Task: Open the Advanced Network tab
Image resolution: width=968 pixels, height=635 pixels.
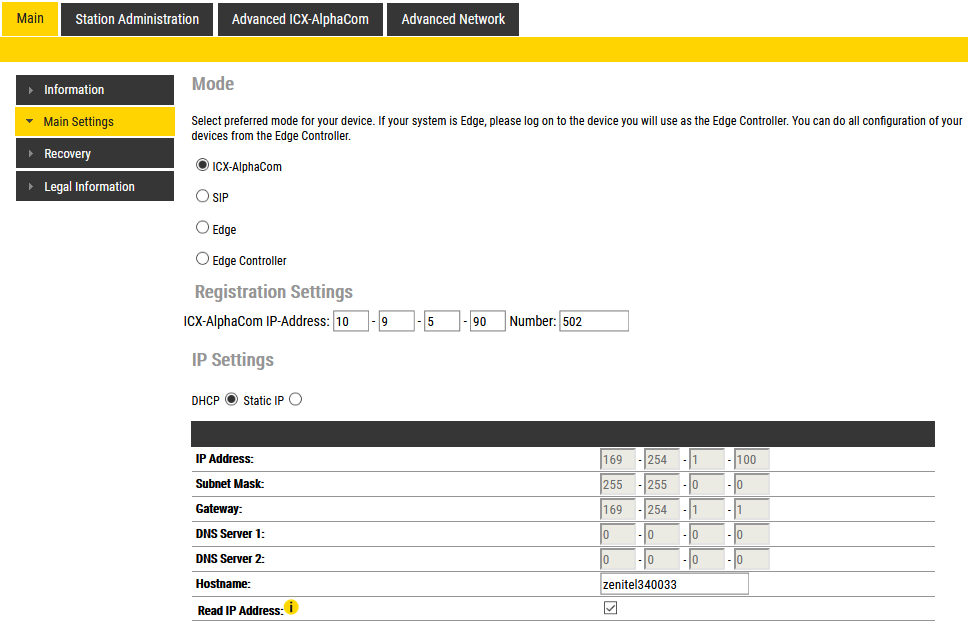Action: point(453,19)
